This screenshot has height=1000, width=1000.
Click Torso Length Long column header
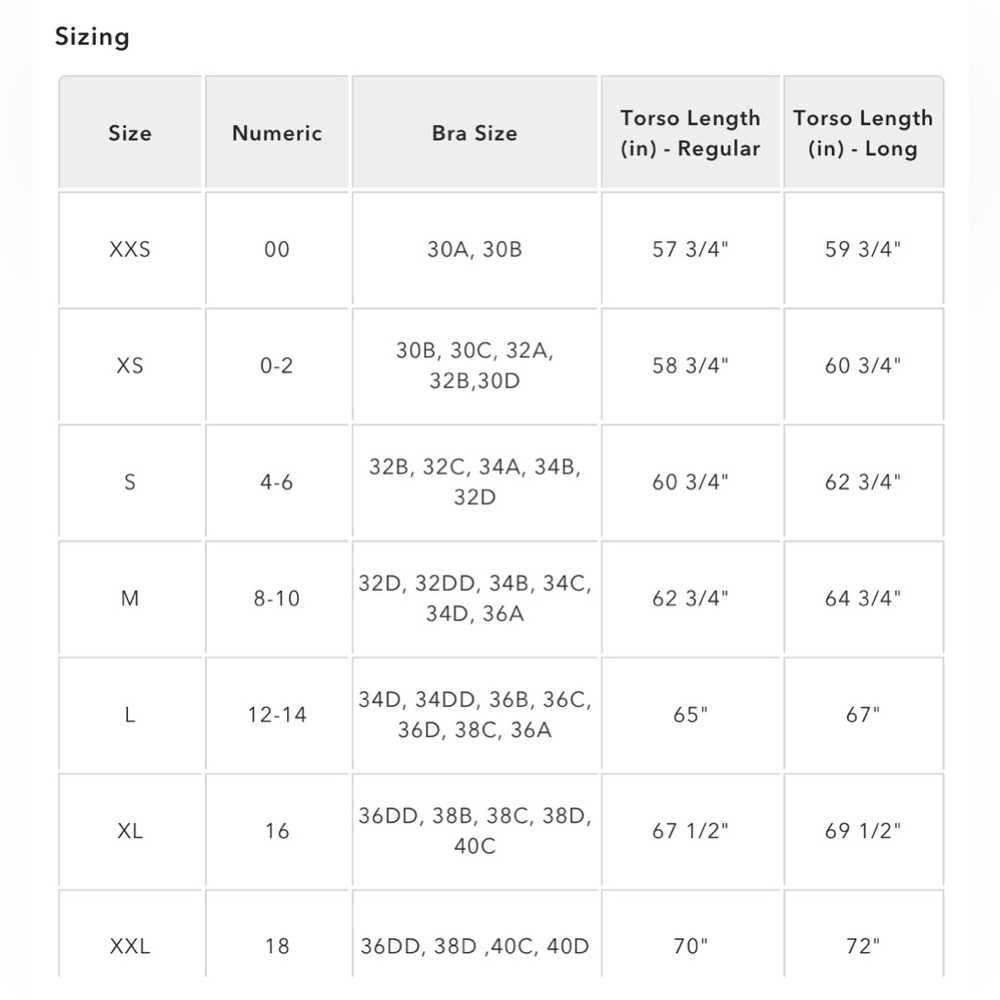[863, 133]
